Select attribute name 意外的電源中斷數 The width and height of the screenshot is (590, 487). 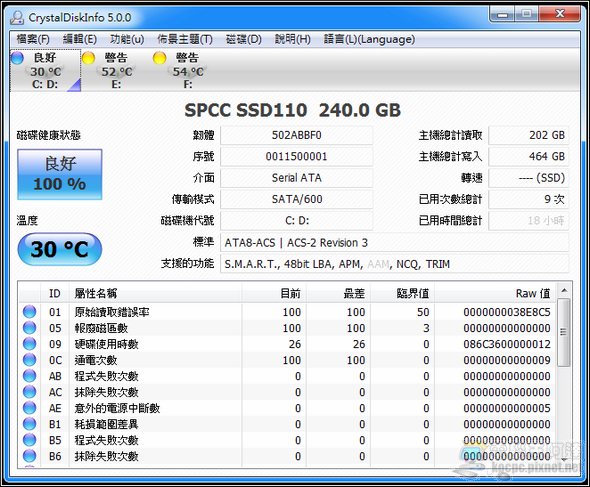pos(117,408)
